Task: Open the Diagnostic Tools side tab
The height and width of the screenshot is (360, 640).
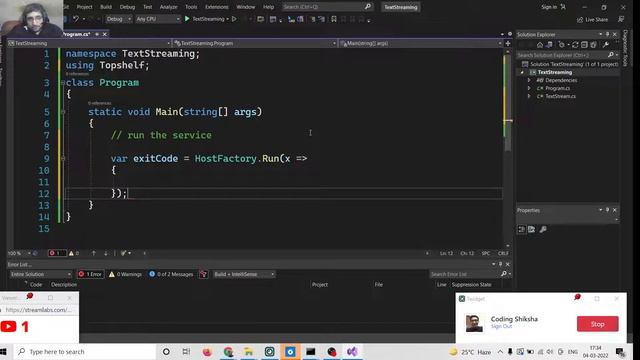Action: click(625, 48)
